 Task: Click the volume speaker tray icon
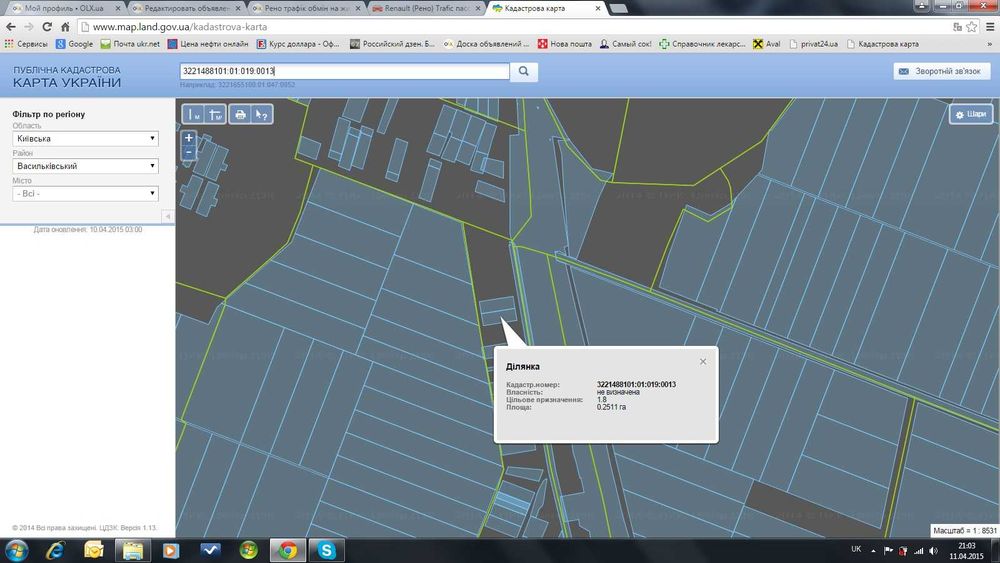click(933, 550)
